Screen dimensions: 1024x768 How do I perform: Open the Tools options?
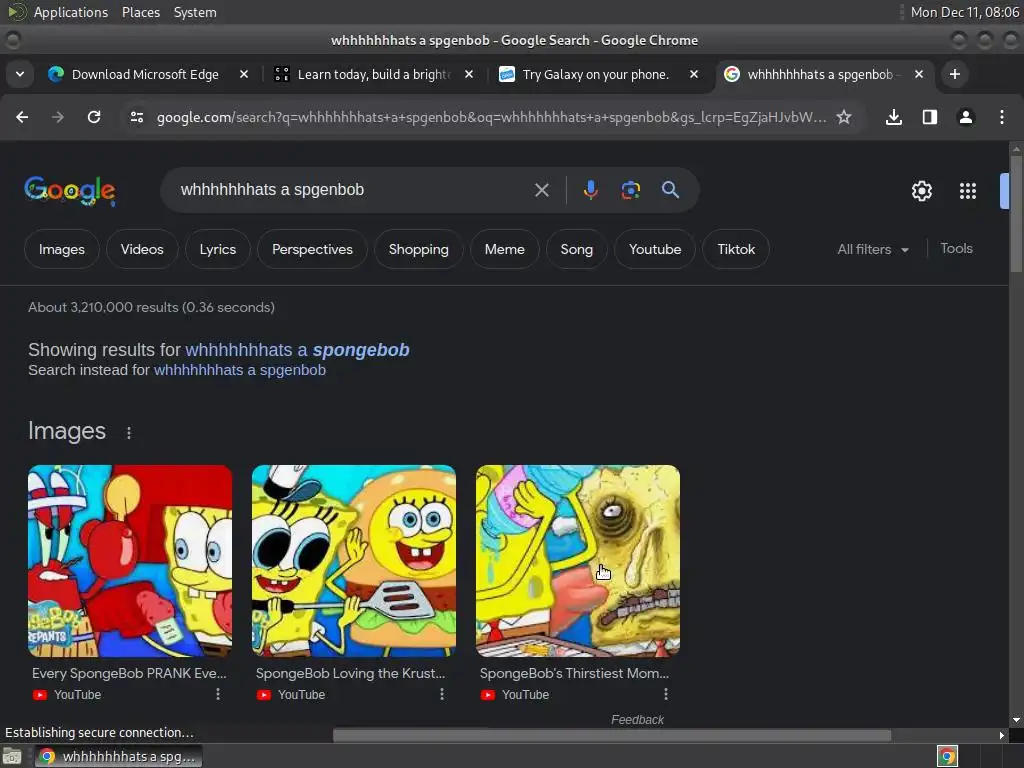click(956, 249)
